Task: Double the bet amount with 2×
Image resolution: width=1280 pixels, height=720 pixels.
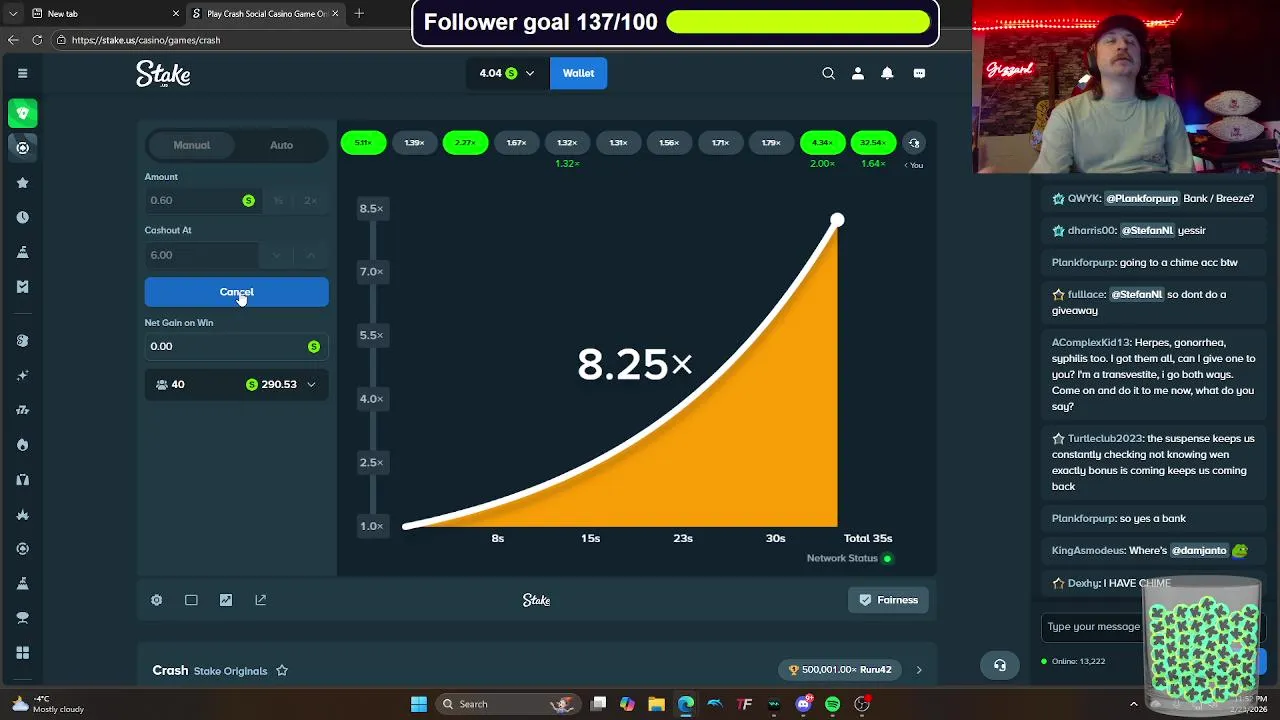Action: click(x=310, y=200)
